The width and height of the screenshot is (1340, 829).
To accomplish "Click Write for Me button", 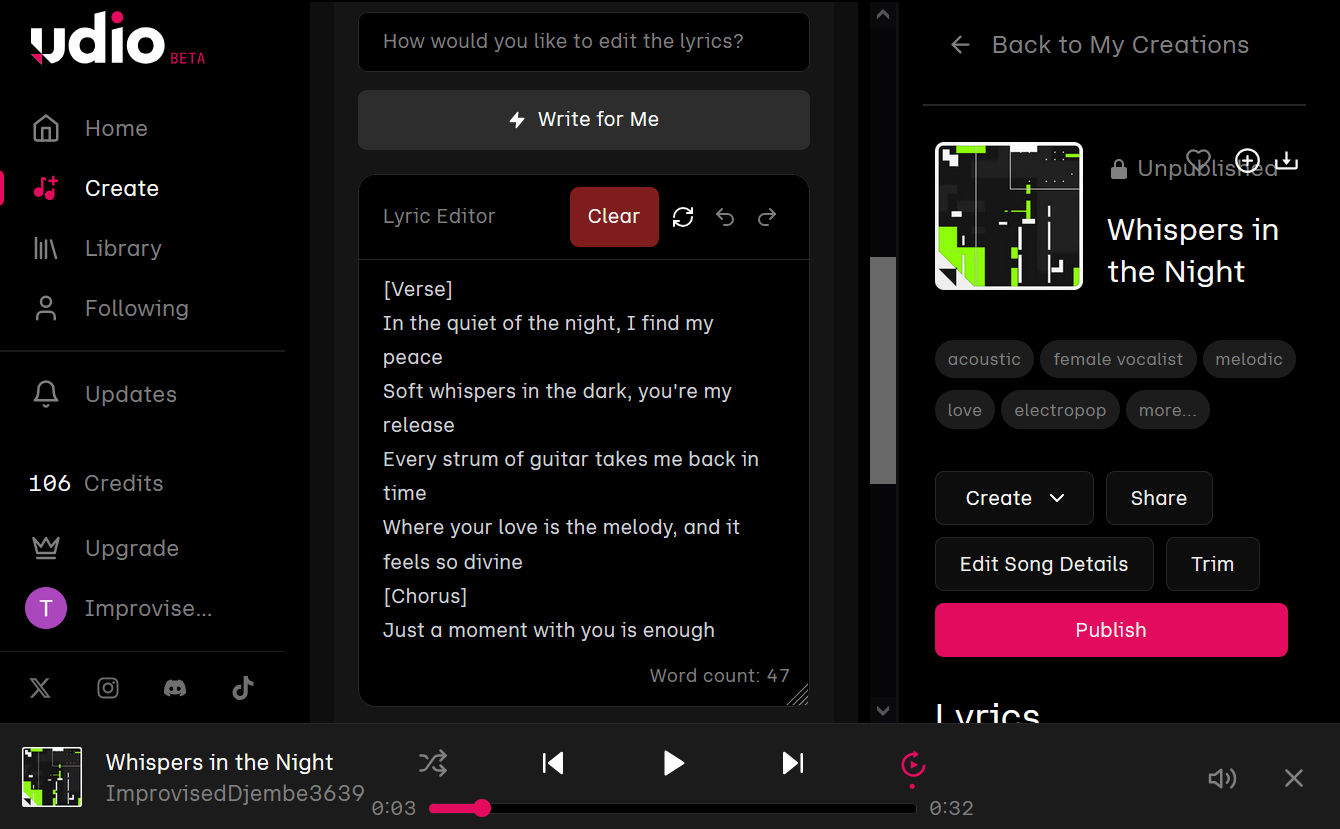I will 584,119.
